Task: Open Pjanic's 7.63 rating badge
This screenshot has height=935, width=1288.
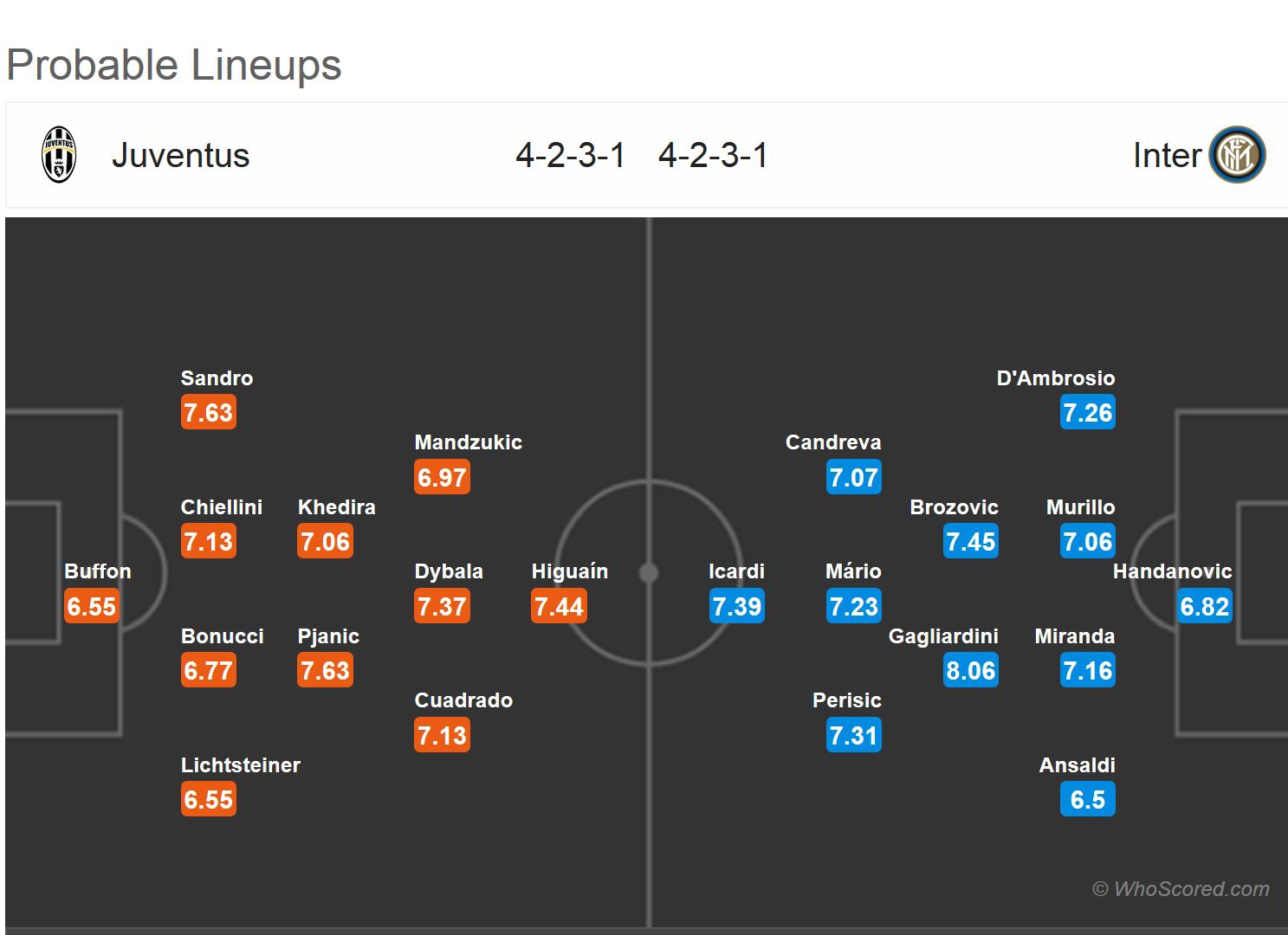Action: (x=325, y=670)
